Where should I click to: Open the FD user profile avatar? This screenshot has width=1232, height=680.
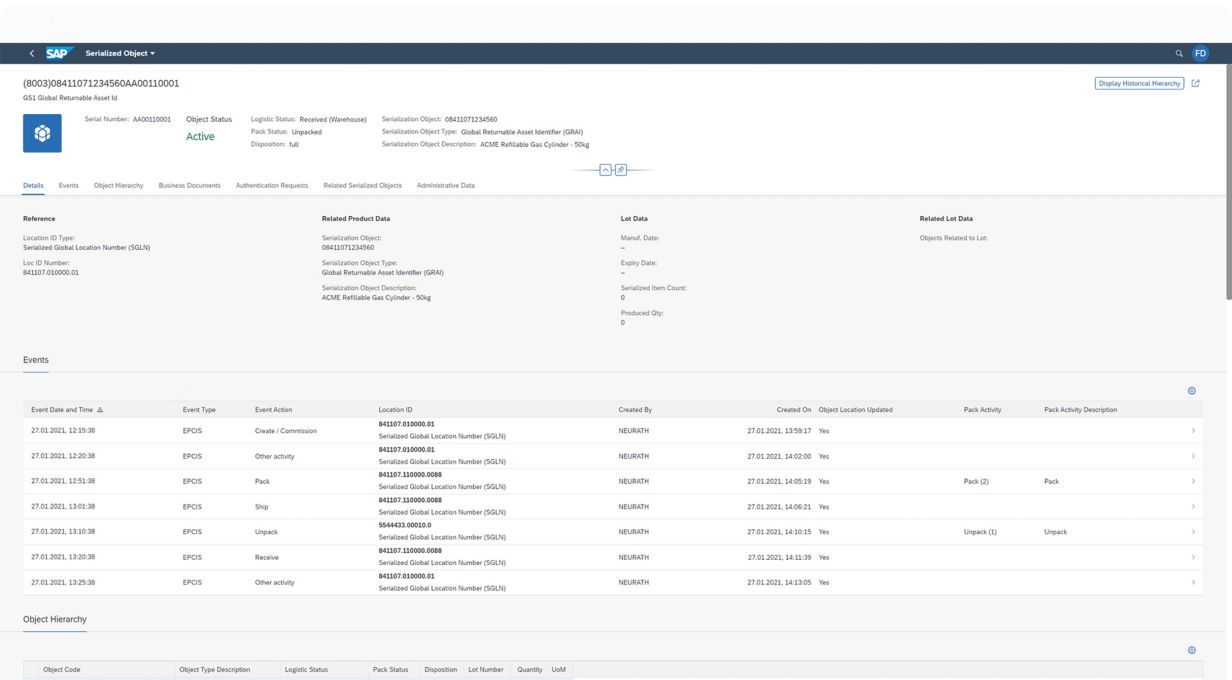pyautogui.click(x=1200, y=54)
